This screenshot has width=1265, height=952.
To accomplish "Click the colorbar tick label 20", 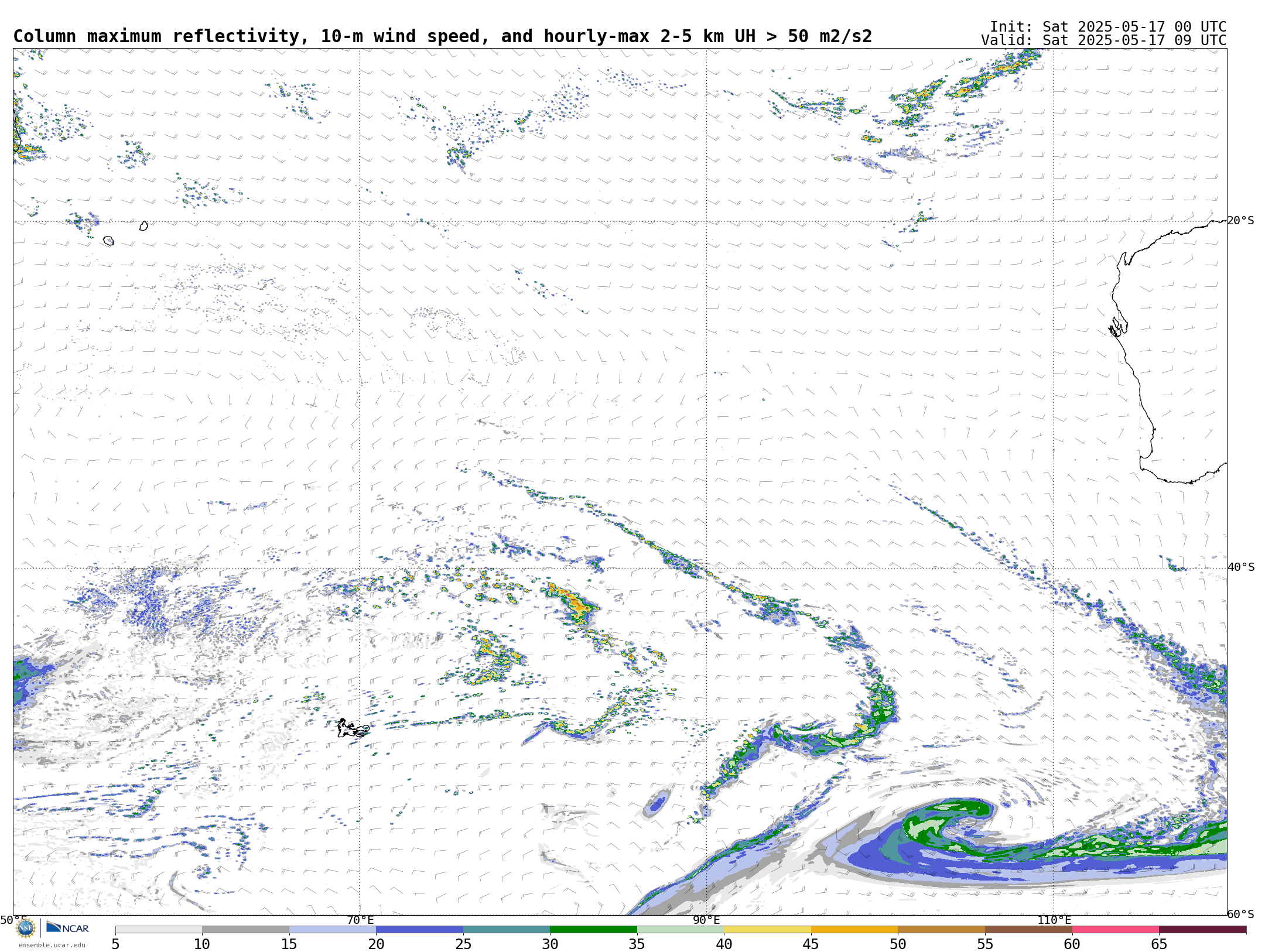I will click(x=376, y=944).
